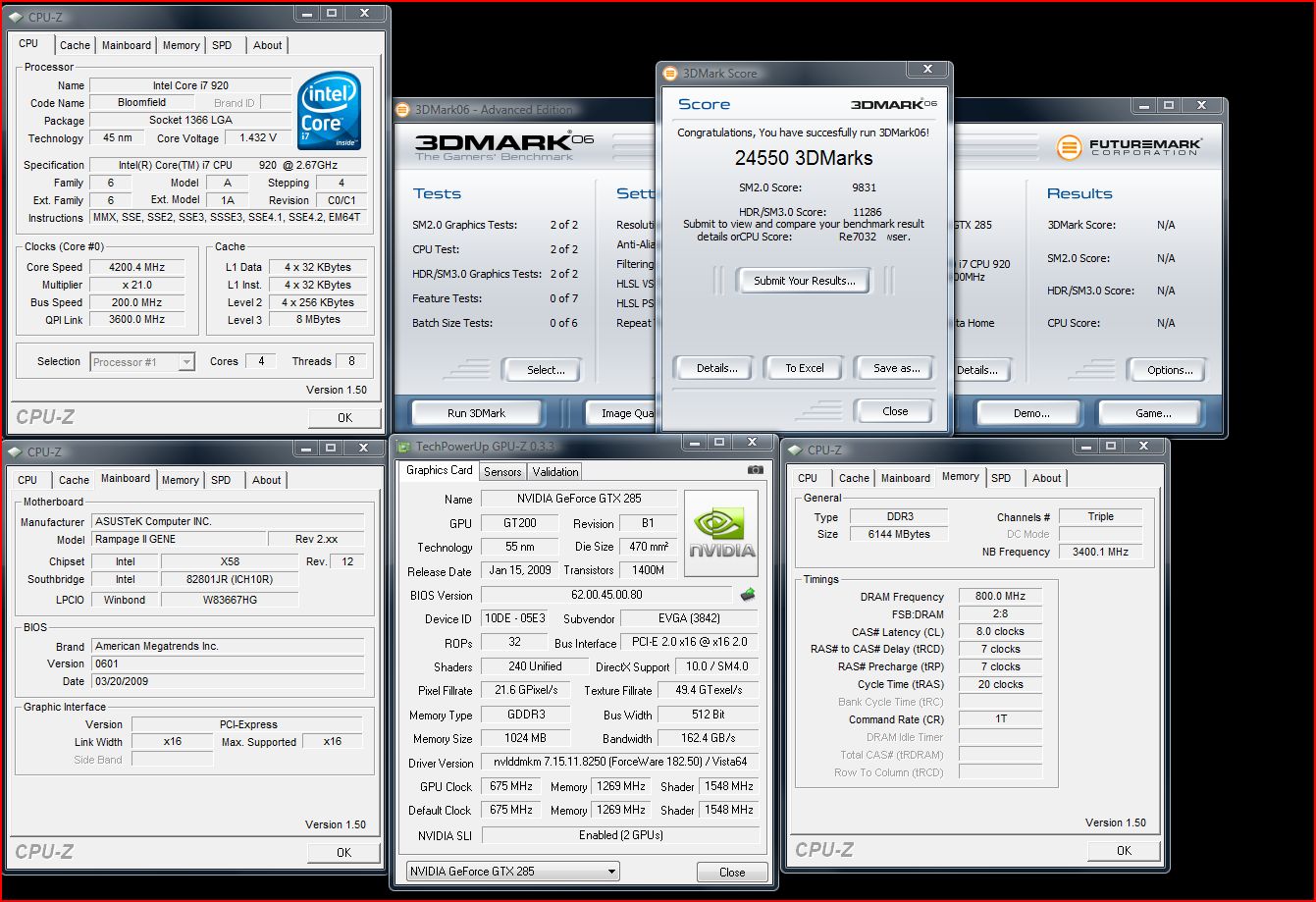Click the GPU-Z Driver Version field
This screenshot has height=902, width=1316.
[619, 762]
